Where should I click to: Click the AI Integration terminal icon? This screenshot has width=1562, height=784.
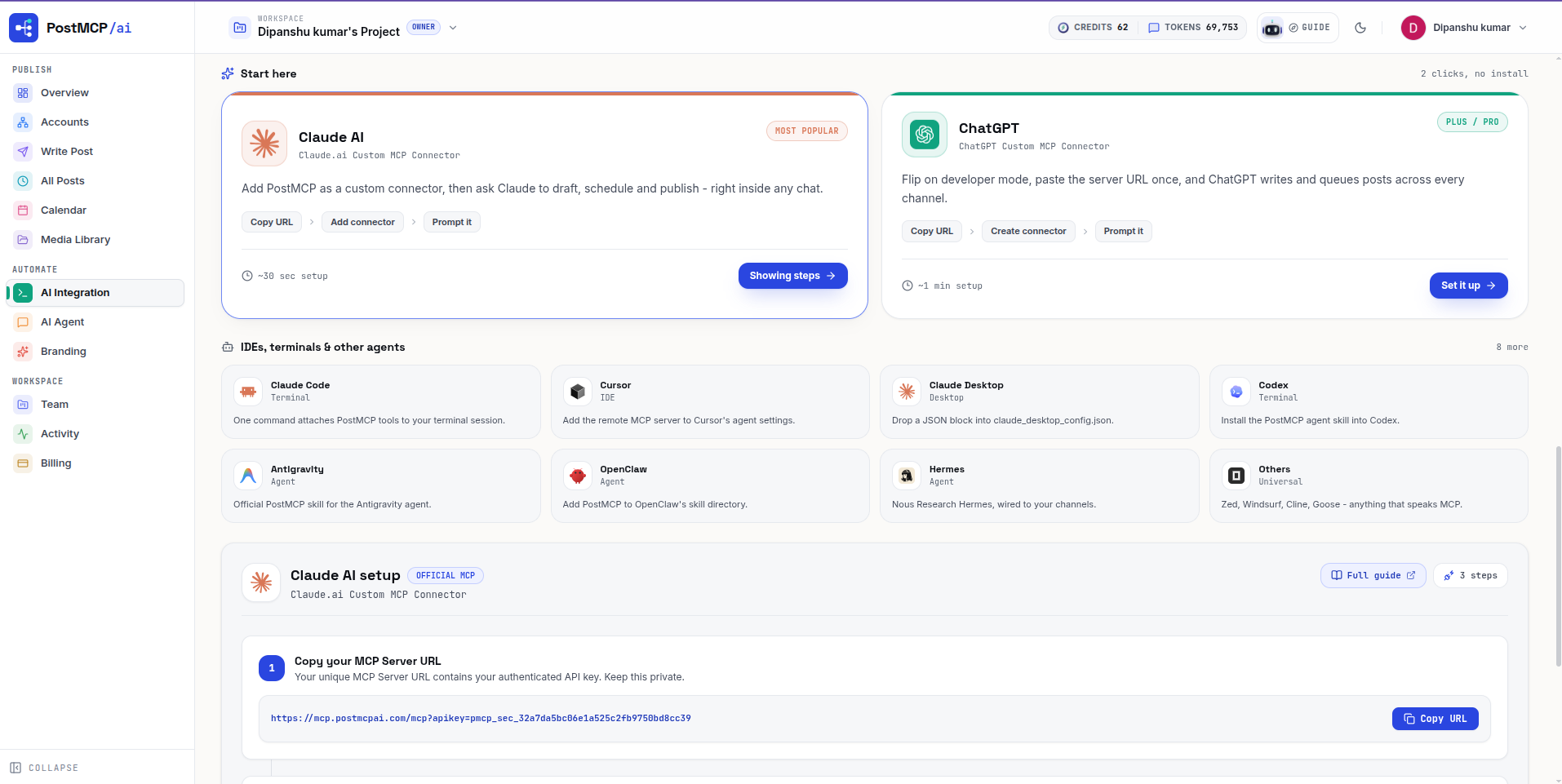23,293
